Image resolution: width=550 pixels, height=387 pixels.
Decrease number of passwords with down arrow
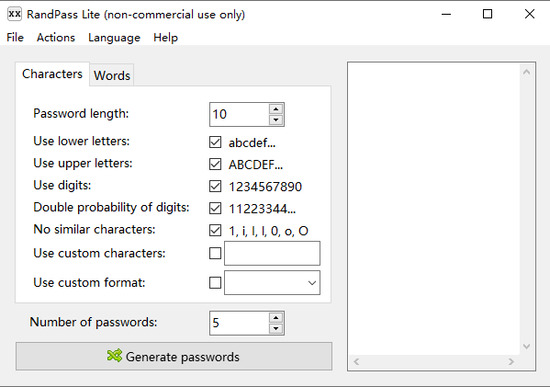point(276,328)
